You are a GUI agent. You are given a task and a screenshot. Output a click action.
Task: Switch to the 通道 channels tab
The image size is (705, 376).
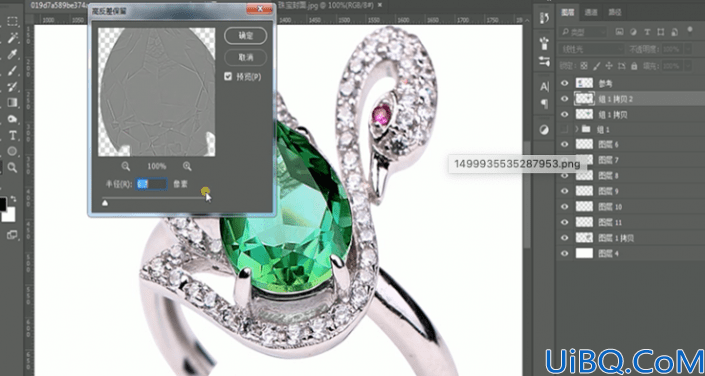591,13
